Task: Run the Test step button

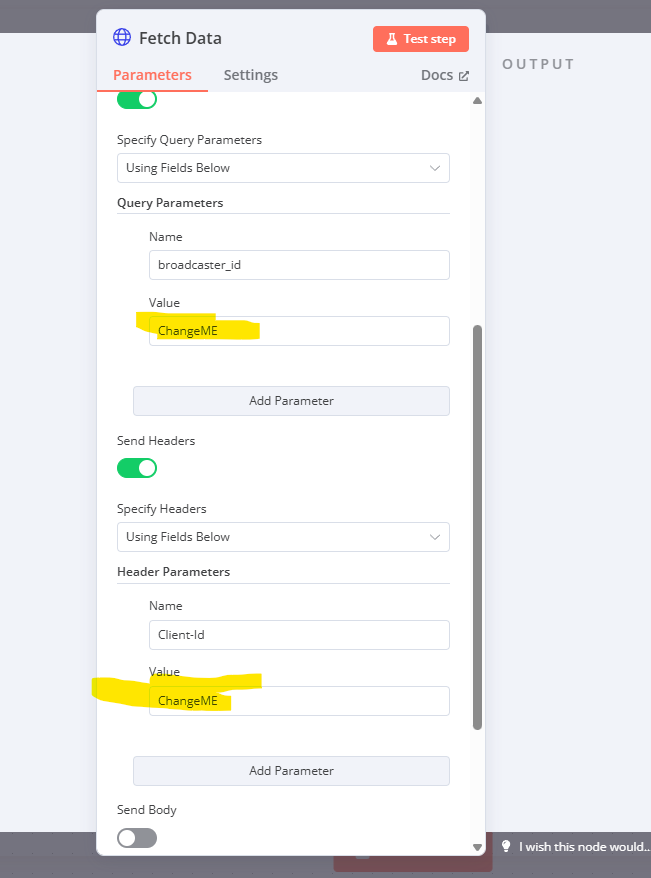Action: pyautogui.click(x=421, y=39)
